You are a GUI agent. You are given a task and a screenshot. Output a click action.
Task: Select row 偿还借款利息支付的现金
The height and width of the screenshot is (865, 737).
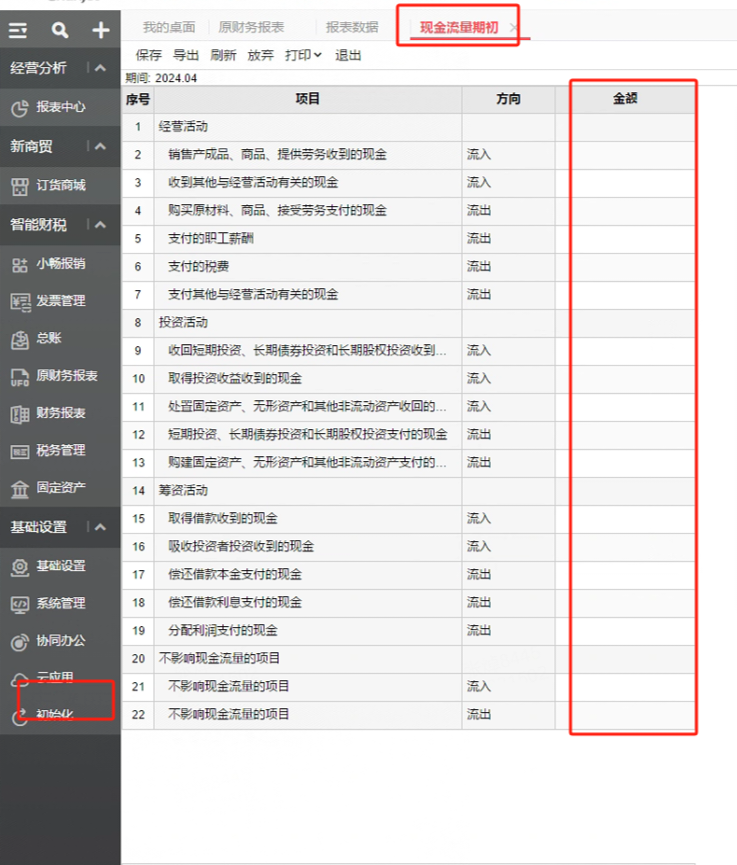tap(409, 603)
